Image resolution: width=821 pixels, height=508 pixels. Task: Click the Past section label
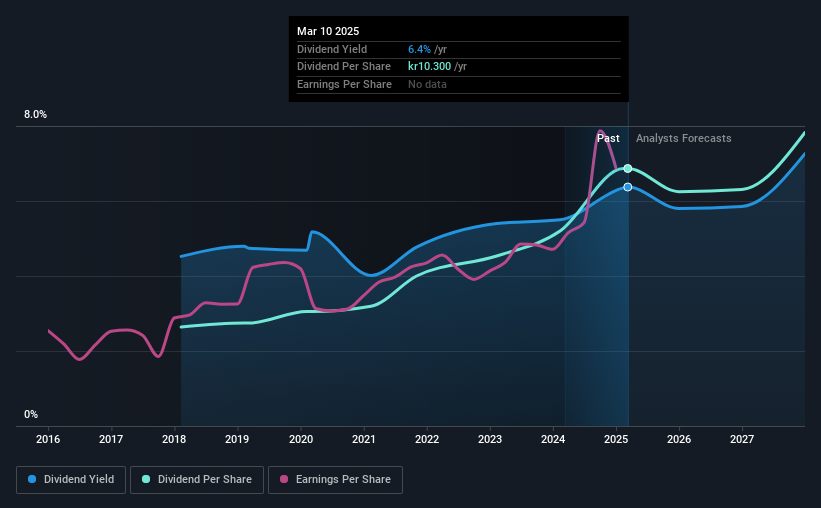click(608, 138)
